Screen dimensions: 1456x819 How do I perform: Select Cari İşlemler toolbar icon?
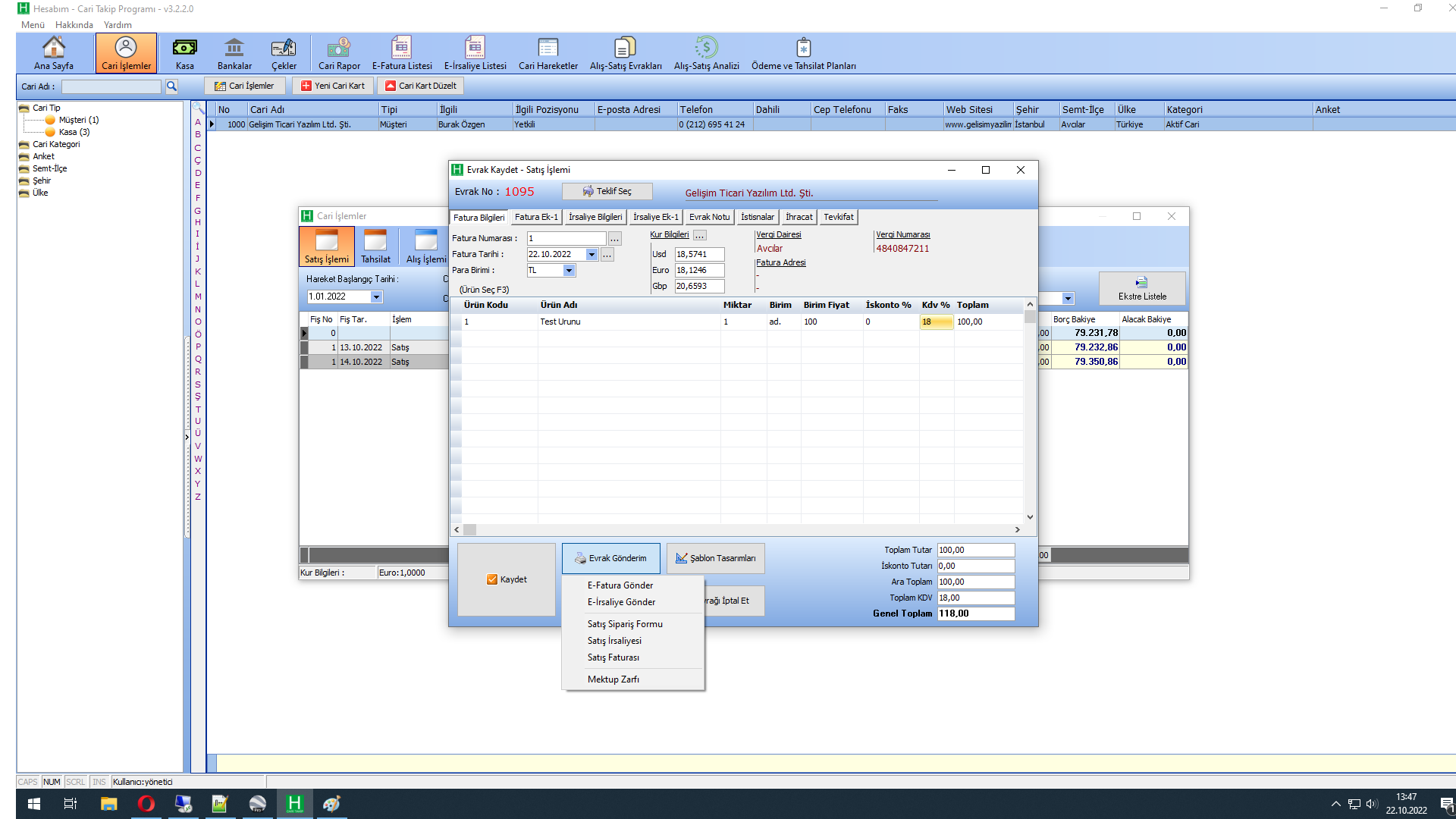pos(126,52)
